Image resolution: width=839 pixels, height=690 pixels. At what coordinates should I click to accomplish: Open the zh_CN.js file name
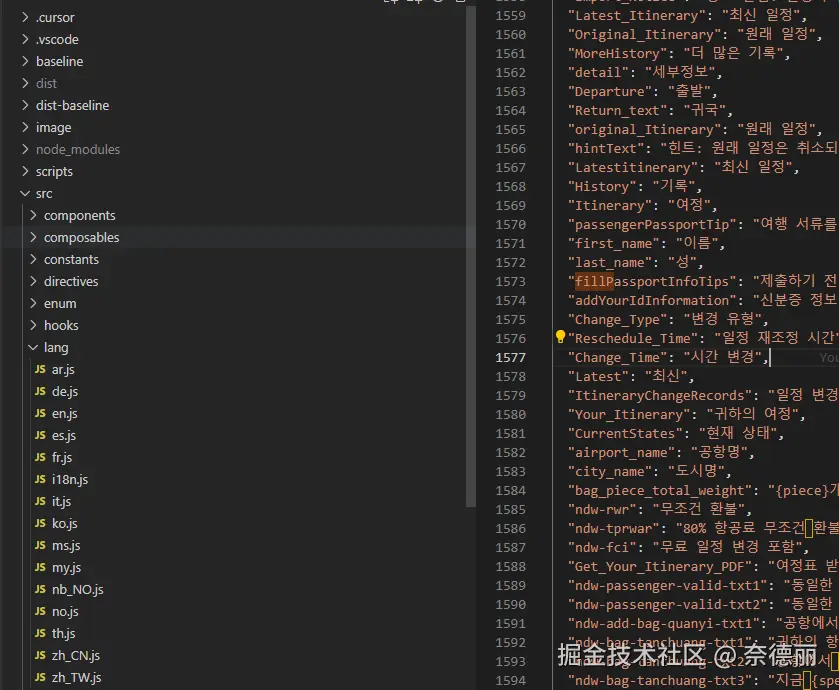point(76,655)
